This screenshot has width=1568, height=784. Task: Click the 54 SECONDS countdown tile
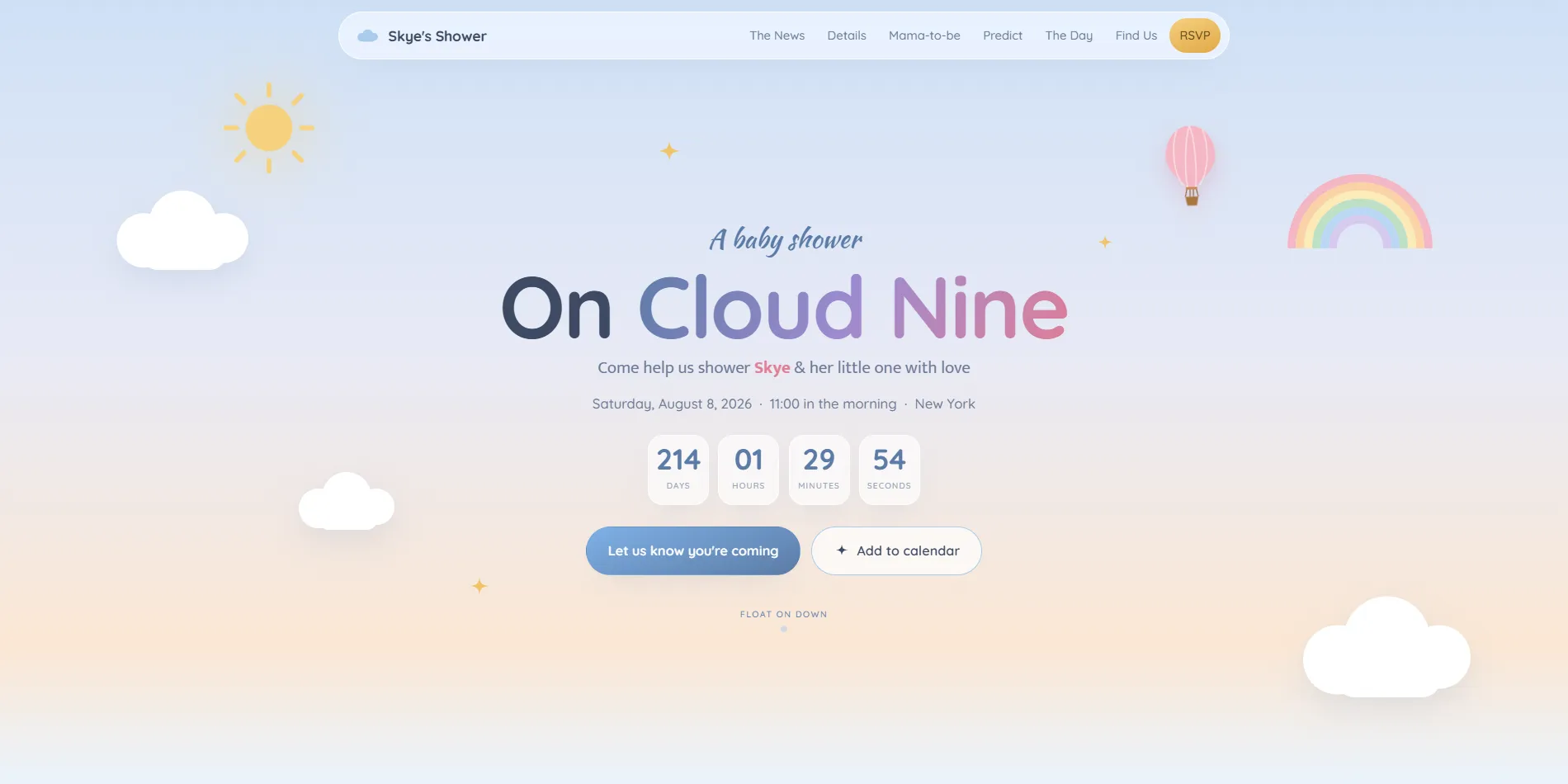[x=889, y=470]
